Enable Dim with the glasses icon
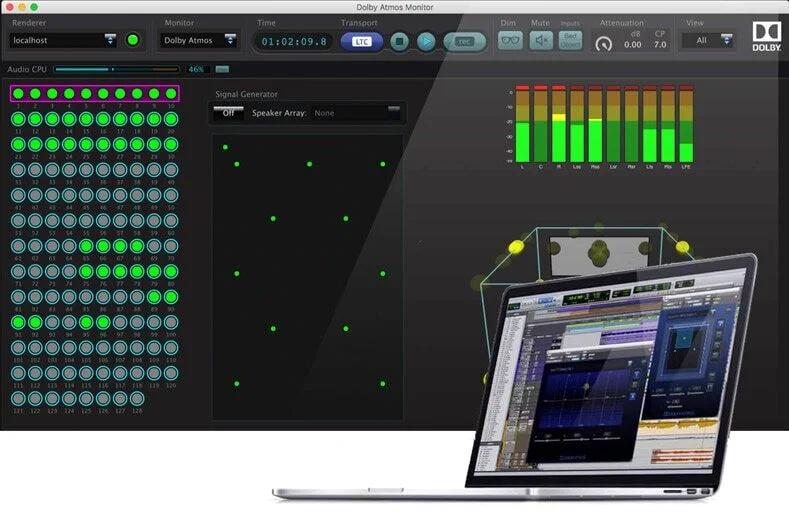The image size is (789, 515). coord(510,40)
